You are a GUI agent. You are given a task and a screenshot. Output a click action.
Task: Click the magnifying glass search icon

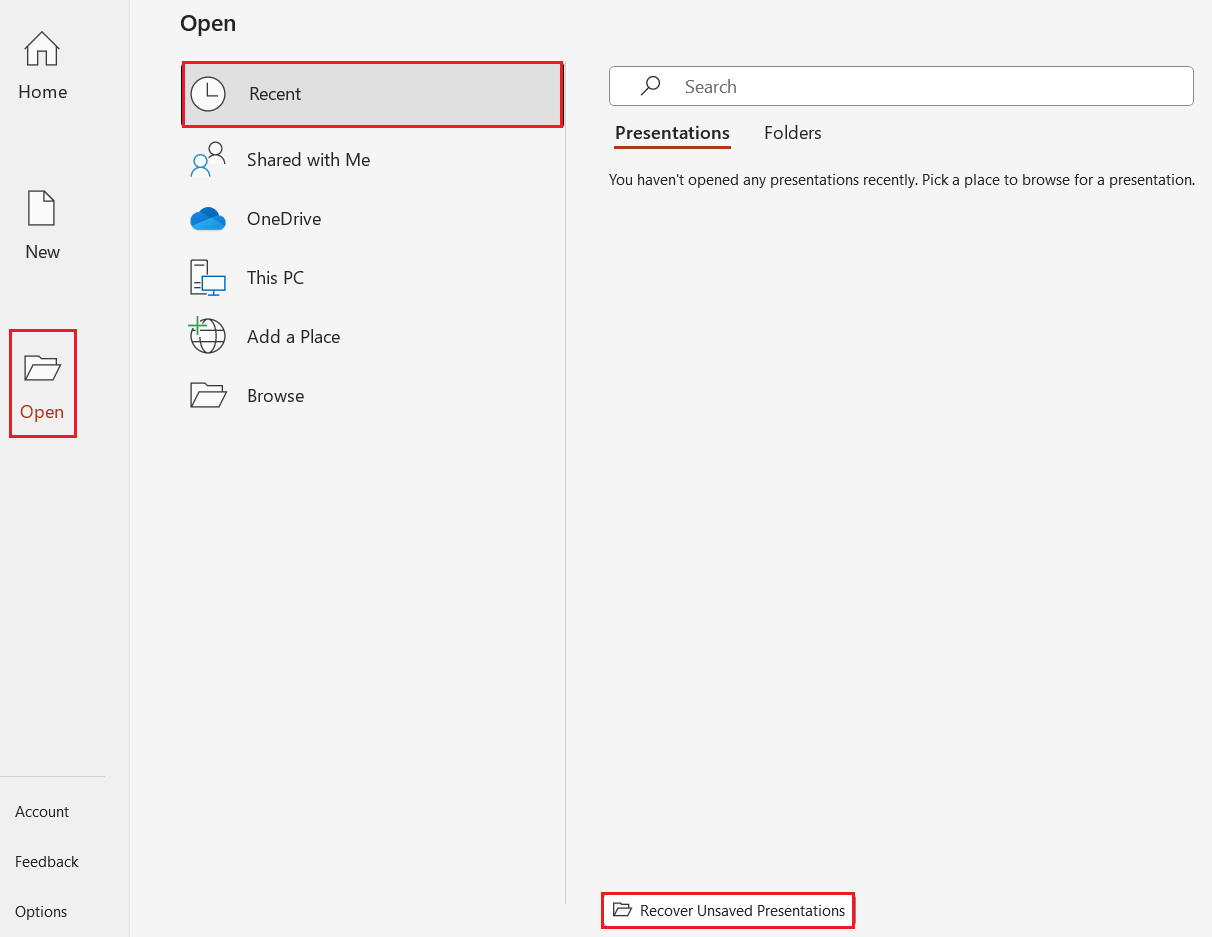coord(651,87)
